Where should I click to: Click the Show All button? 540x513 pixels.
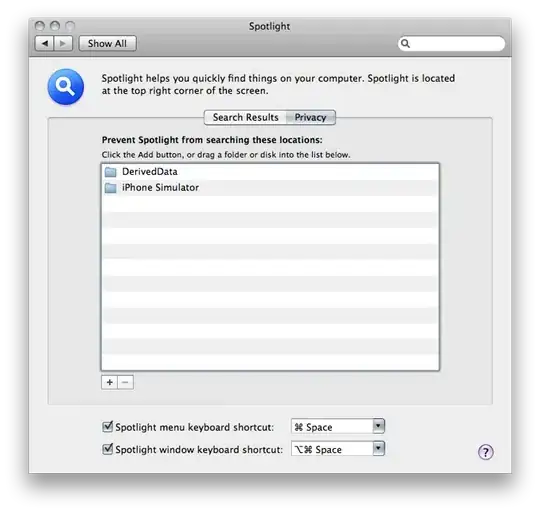[107, 44]
